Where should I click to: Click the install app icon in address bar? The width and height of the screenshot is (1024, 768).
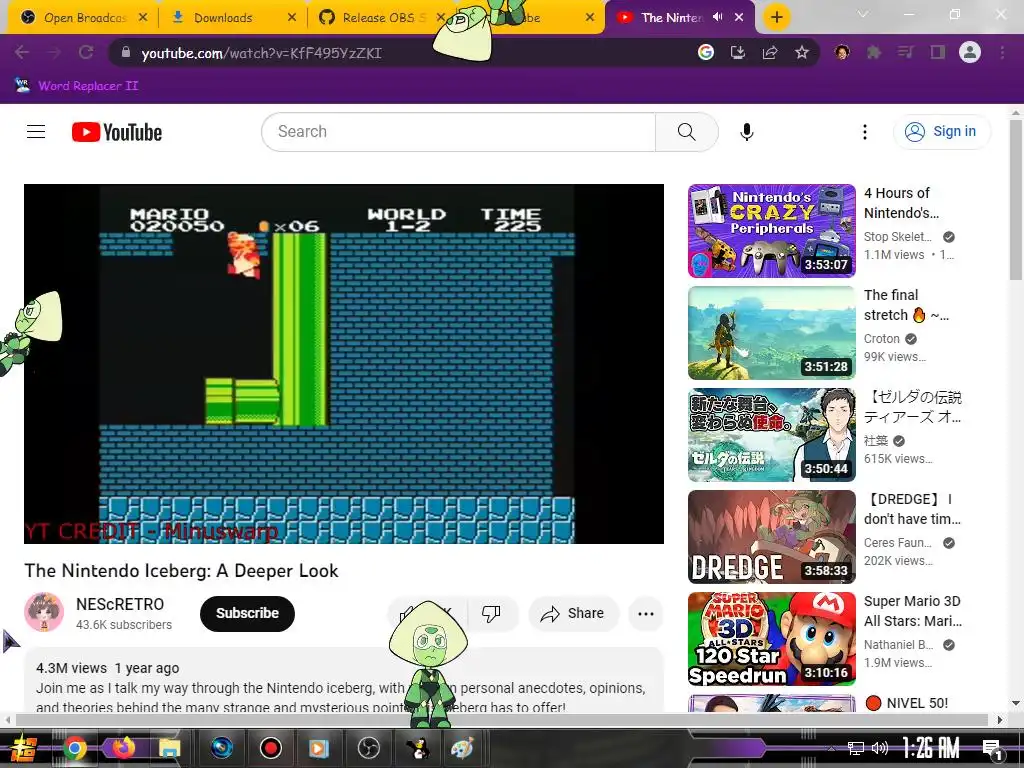738,52
